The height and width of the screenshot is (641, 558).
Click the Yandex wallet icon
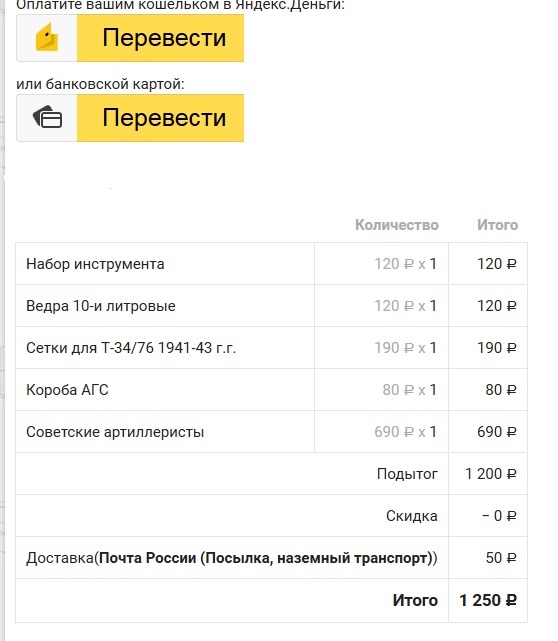47,38
